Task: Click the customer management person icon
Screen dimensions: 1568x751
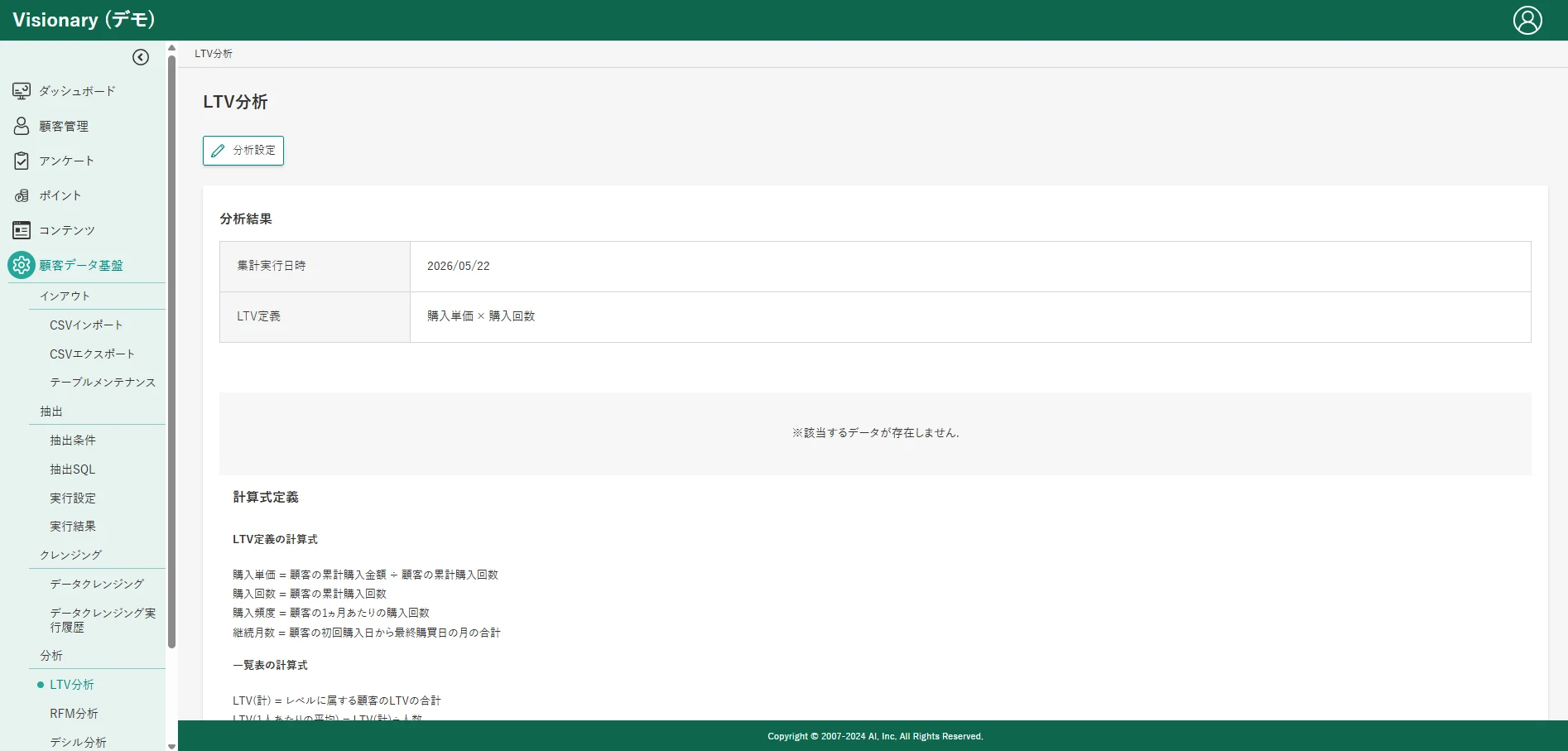Action: [x=22, y=126]
